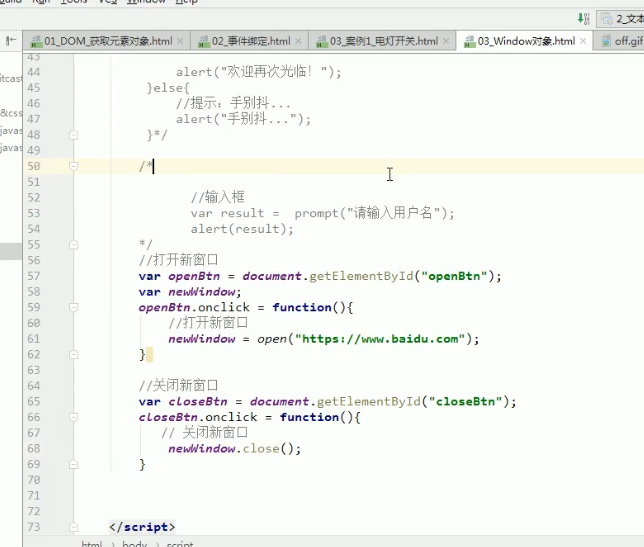Switch to the 02_事件绑定.html tab

click(x=250, y=41)
